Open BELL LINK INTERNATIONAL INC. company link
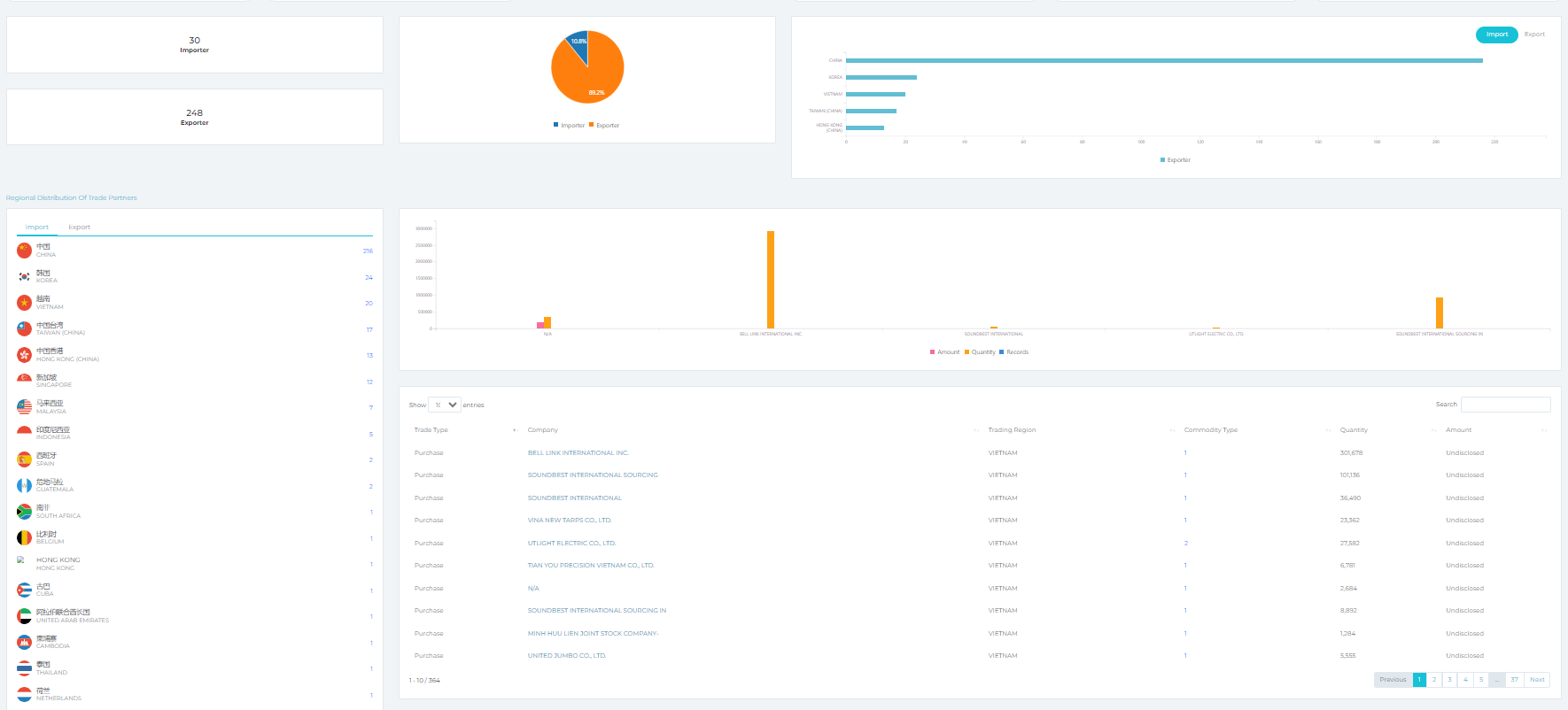The image size is (1568, 710). click(578, 453)
